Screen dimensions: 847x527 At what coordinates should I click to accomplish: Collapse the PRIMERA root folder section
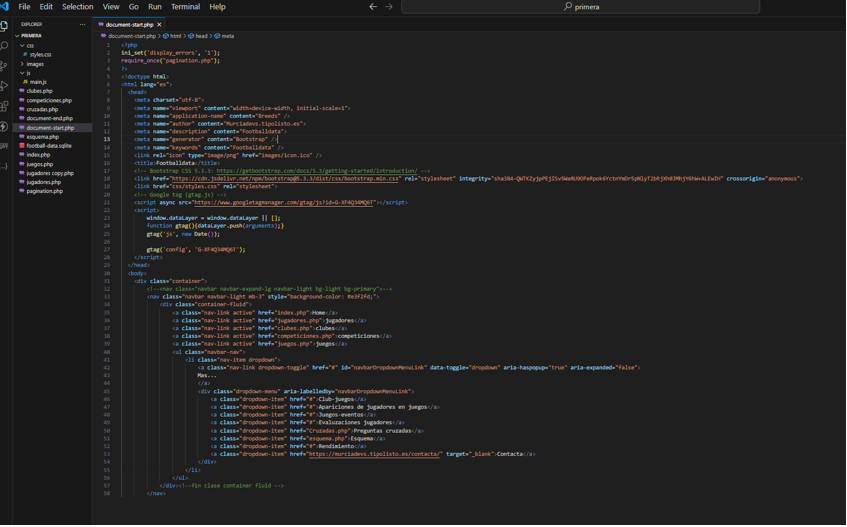[30, 35]
